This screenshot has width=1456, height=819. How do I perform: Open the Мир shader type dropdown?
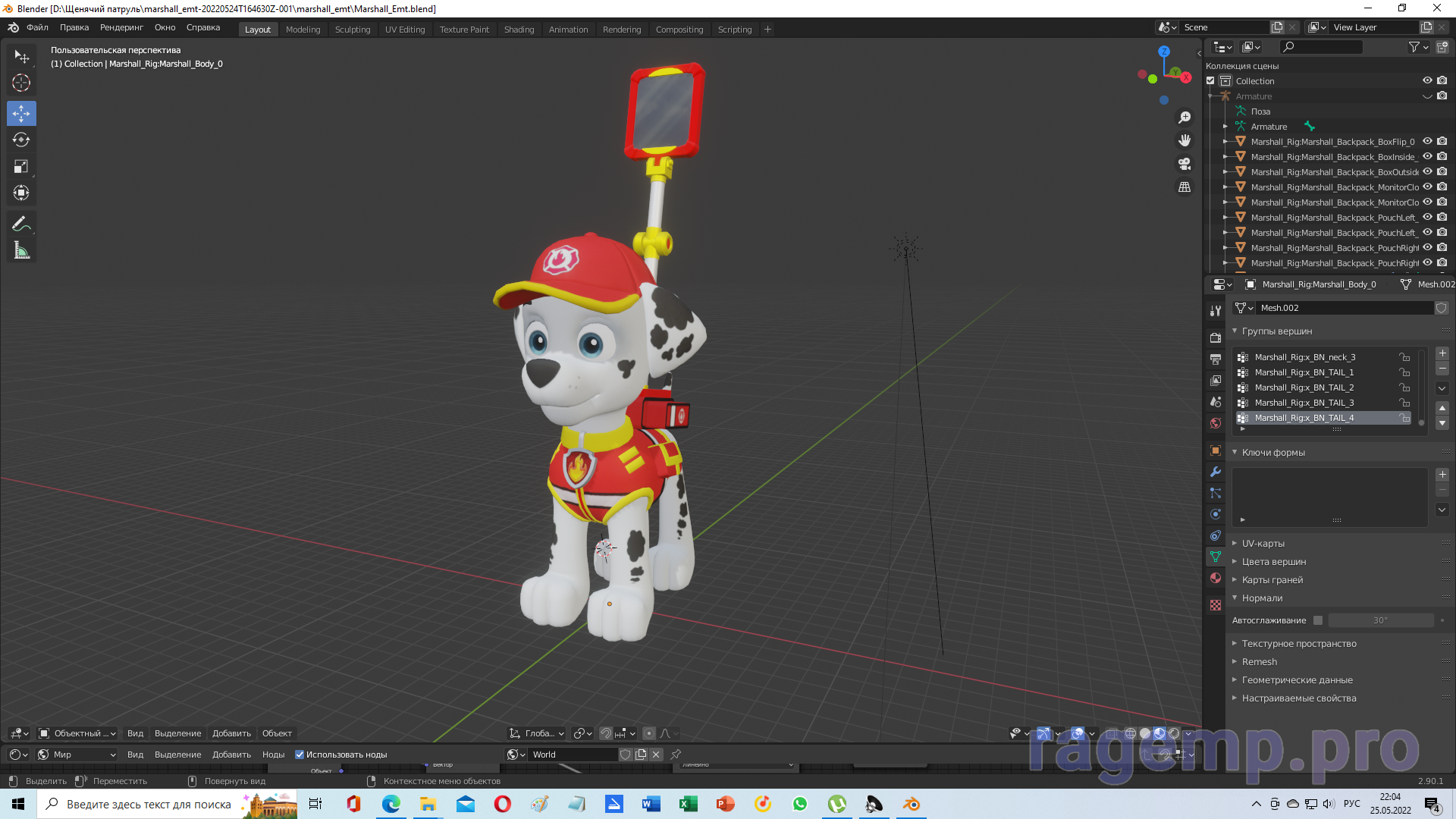click(77, 755)
